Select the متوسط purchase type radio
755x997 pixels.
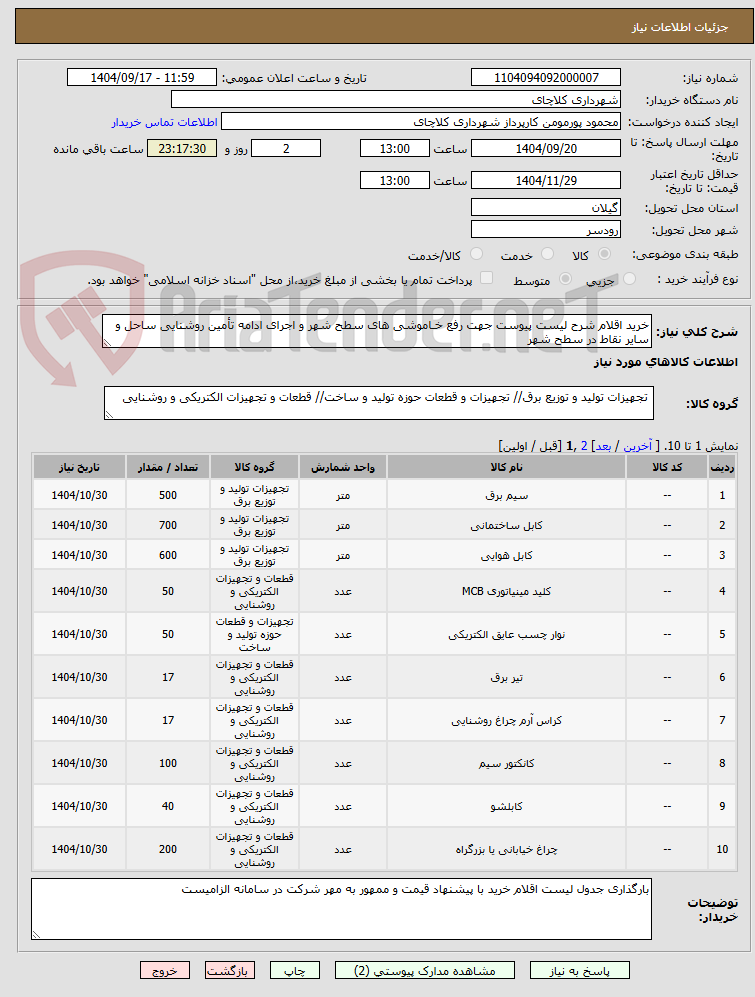click(x=564, y=279)
